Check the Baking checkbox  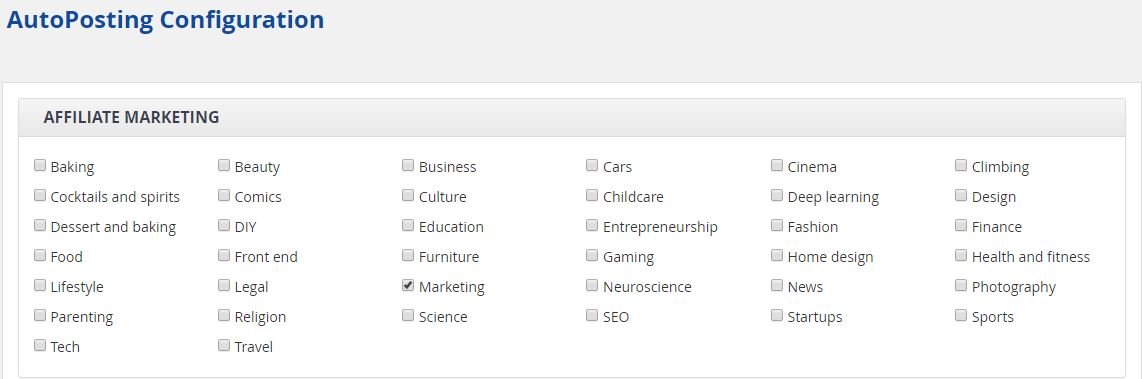[40, 165]
